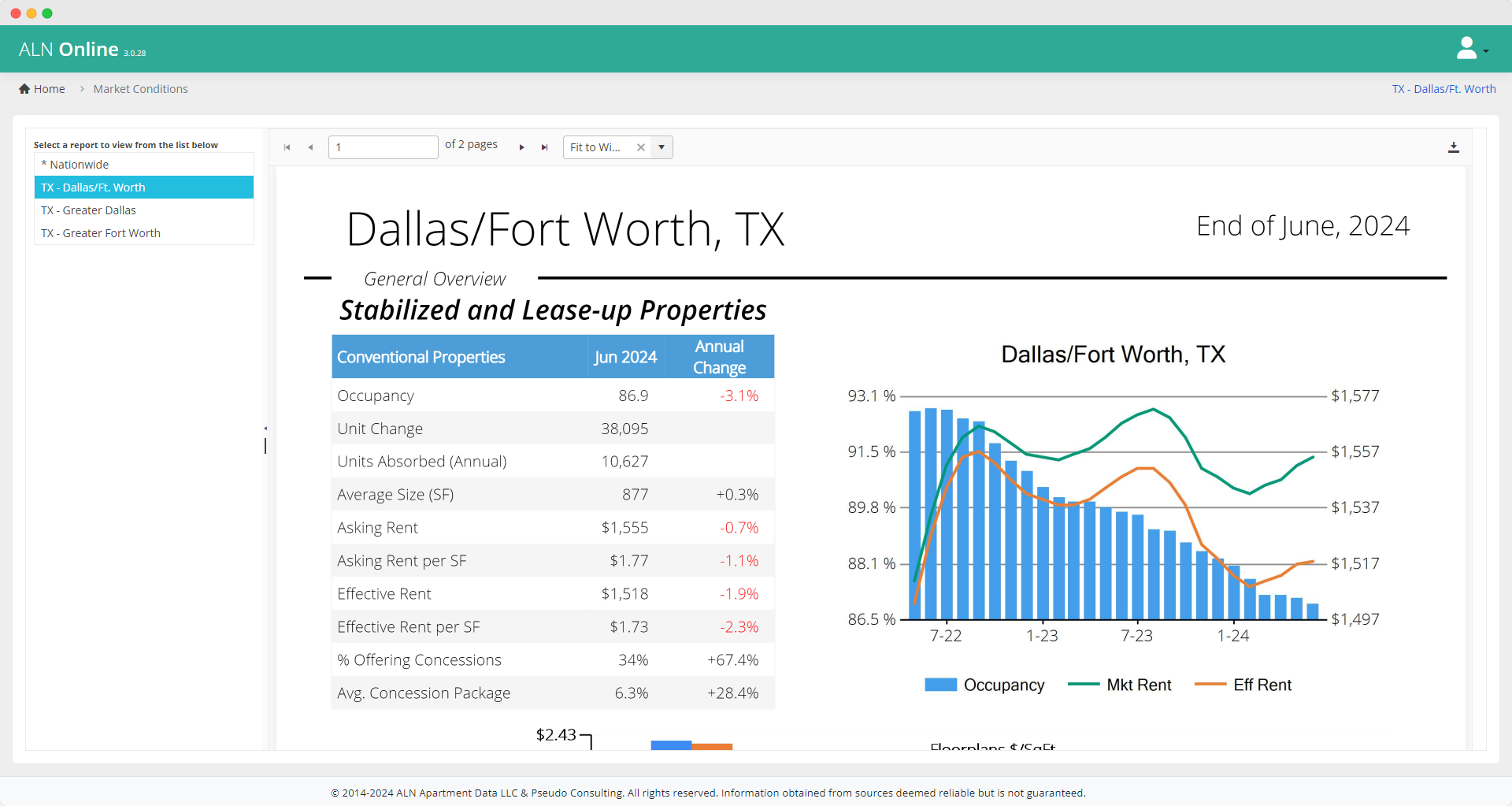
Task: Click Avg. Concession Package row label
Action: click(x=424, y=693)
